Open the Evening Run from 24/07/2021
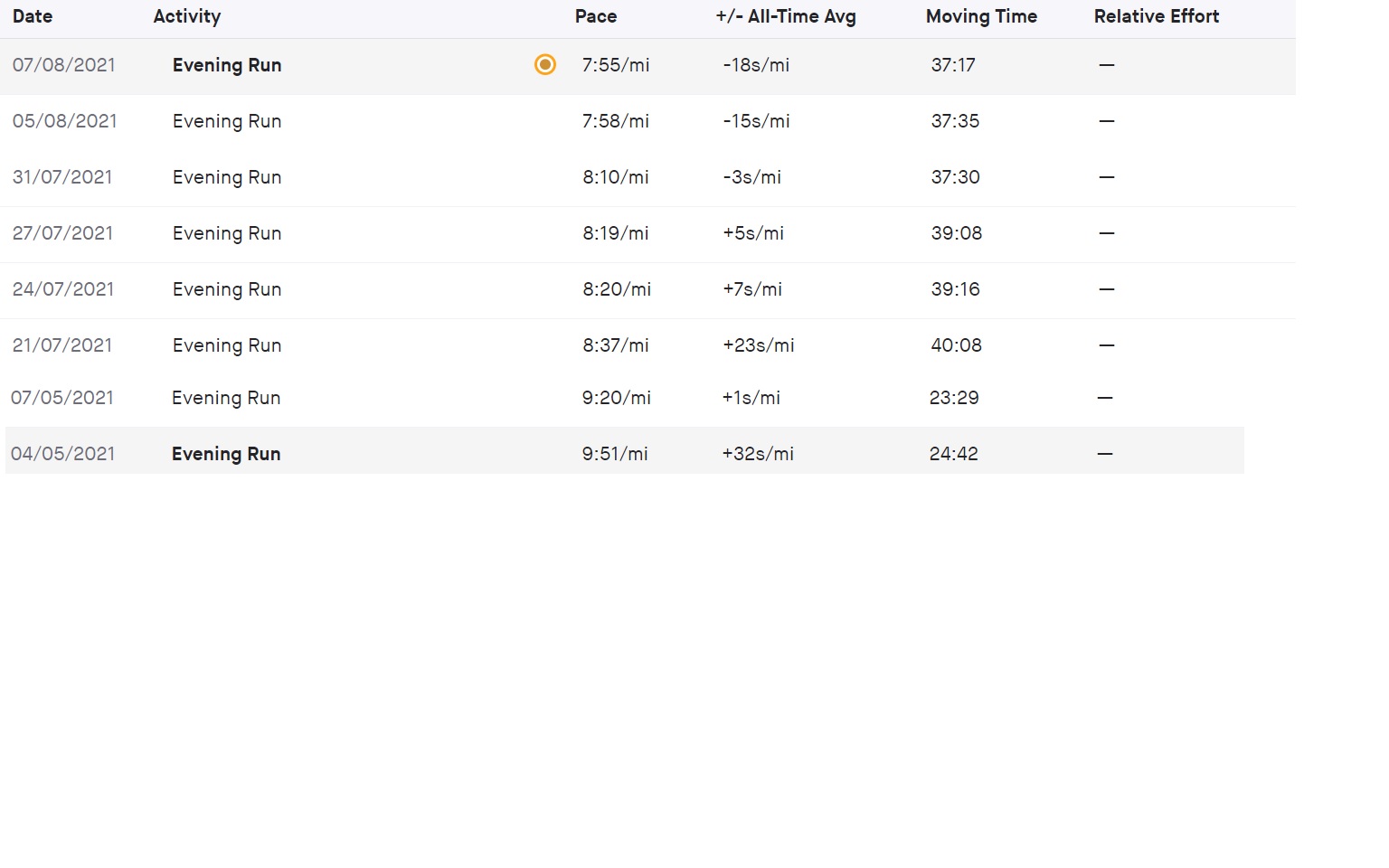The height and width of the screenshot is (868, 1389). (227, 289)
